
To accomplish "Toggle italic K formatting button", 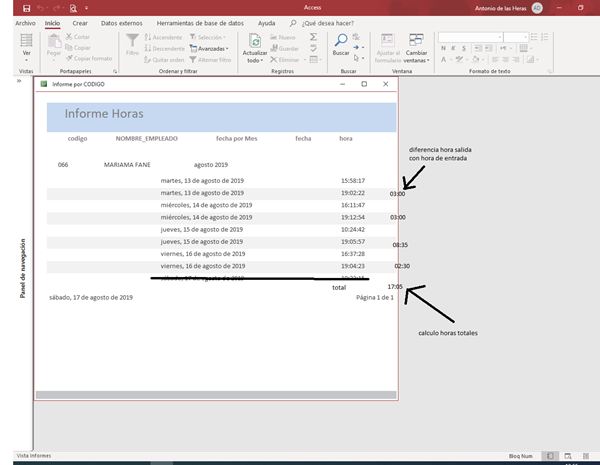I will [x=453, y=49].
